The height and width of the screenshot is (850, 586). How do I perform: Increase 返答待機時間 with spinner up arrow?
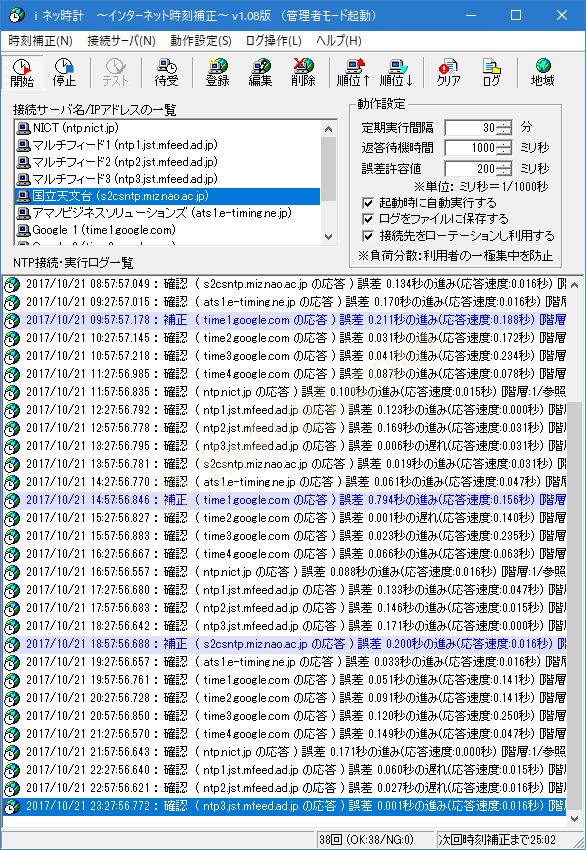pyautogui.click(x=504, y=144)
